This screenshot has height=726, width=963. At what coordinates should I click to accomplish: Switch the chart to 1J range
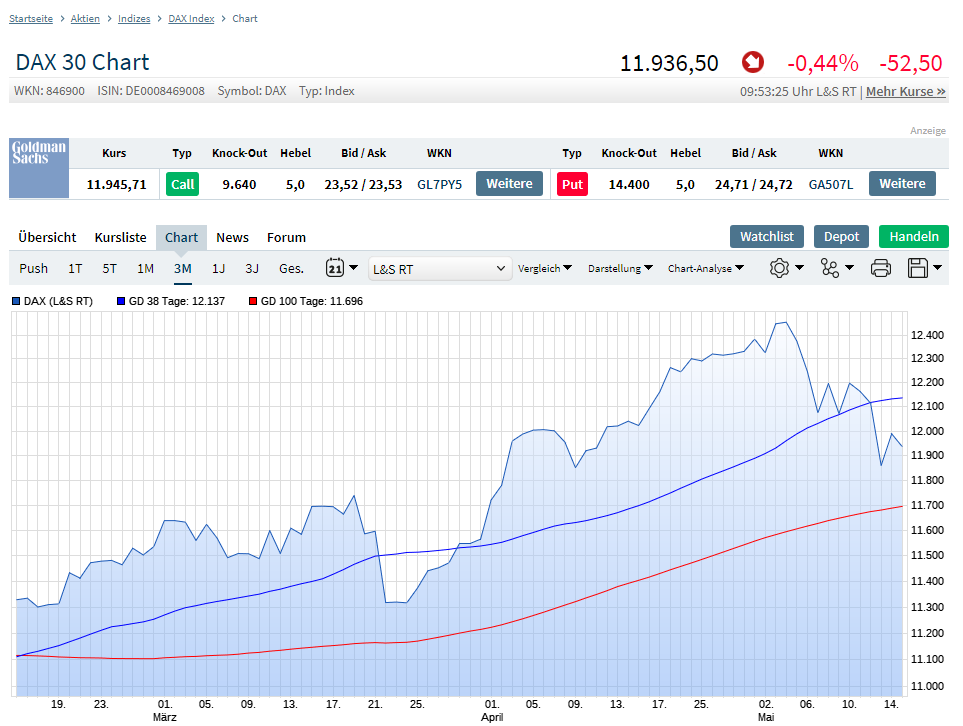click(x=218, y=268)
